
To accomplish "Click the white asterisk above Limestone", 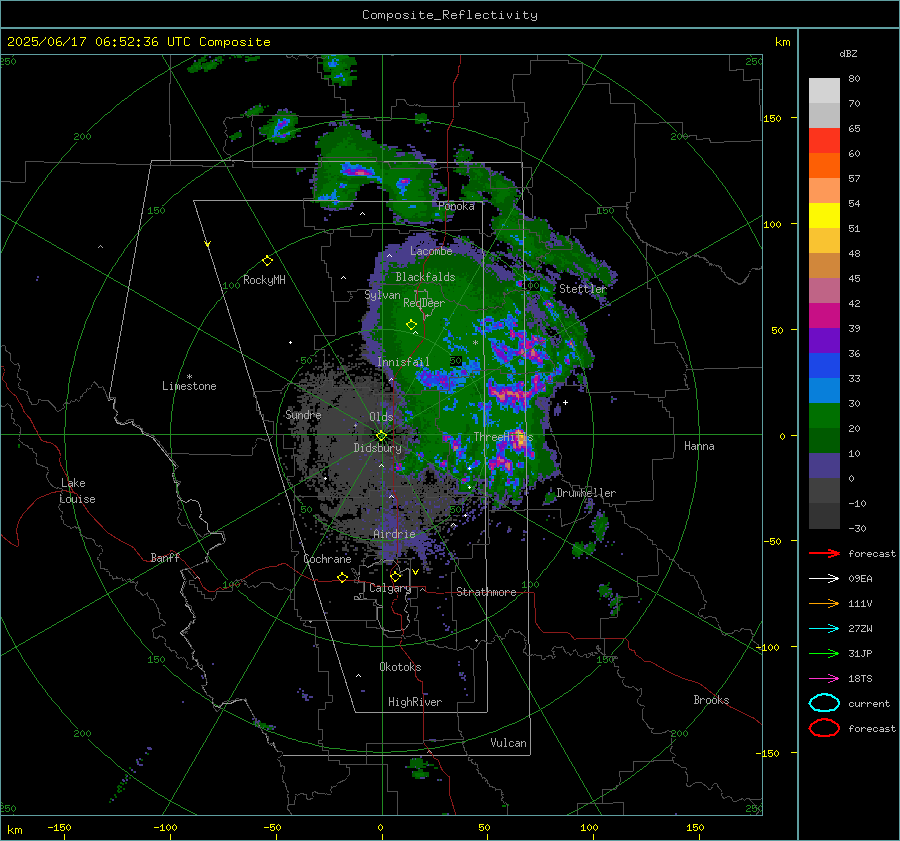I will [x=189, y=377].
